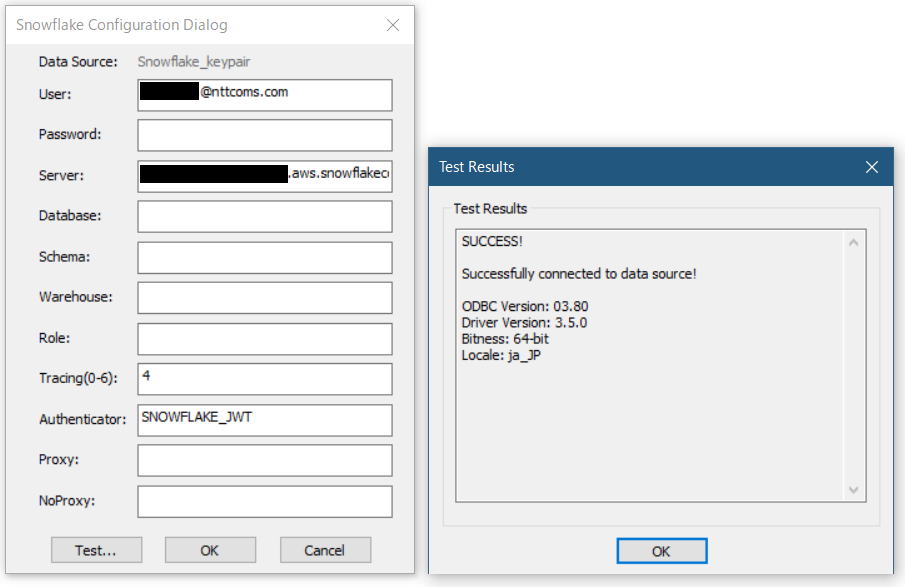Click the Proxy input field
Image resolution: width=905 pixels, height=587 pixels.
[265, 461]
